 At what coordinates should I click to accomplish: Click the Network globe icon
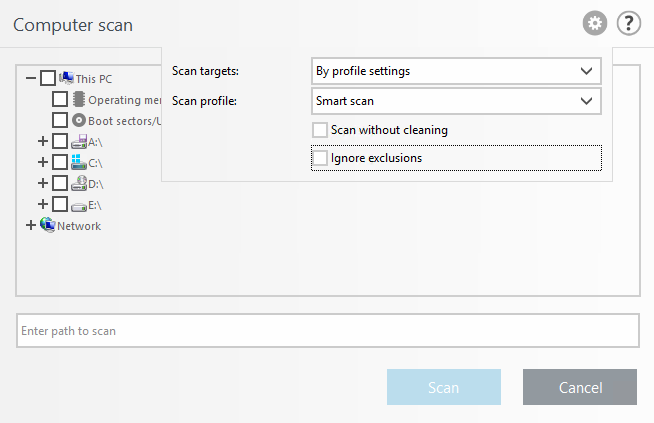tap(47, 225)
